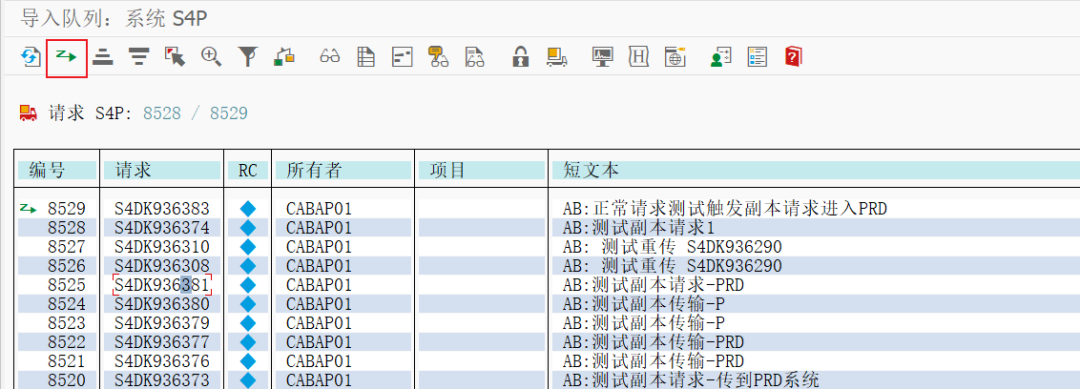This screenshot has height=389, width=1080.
Task: Click short text AB:测试副本请求1
Action: (x=638, y=228)
